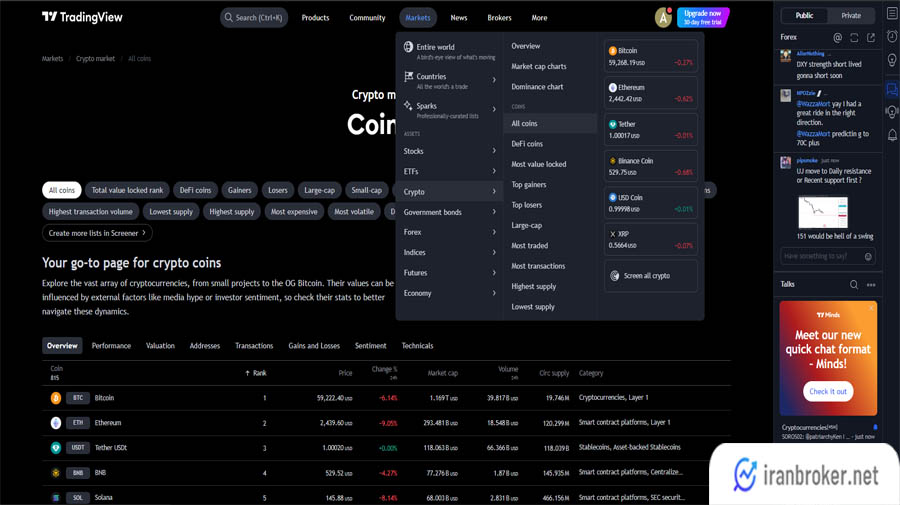Image resolution: width=900 pixels, height=505 pixels.
Task: Expand the Sparks submenu
Action: [494, 109]
